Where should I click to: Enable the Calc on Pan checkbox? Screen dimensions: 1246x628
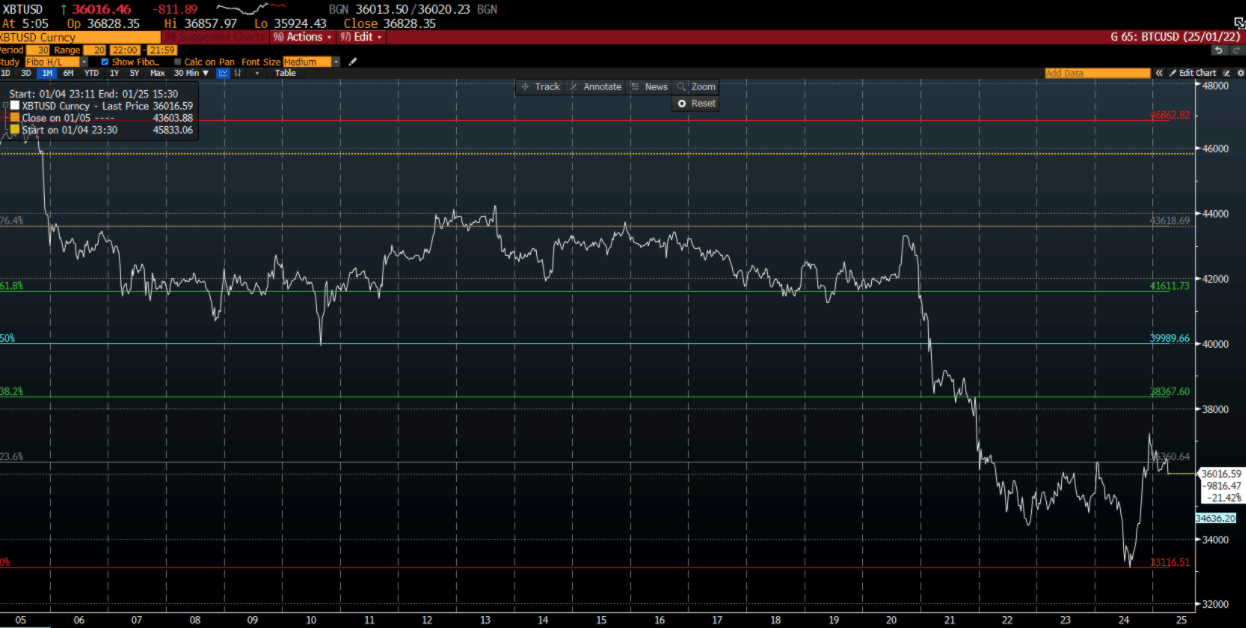pos(178,62)
